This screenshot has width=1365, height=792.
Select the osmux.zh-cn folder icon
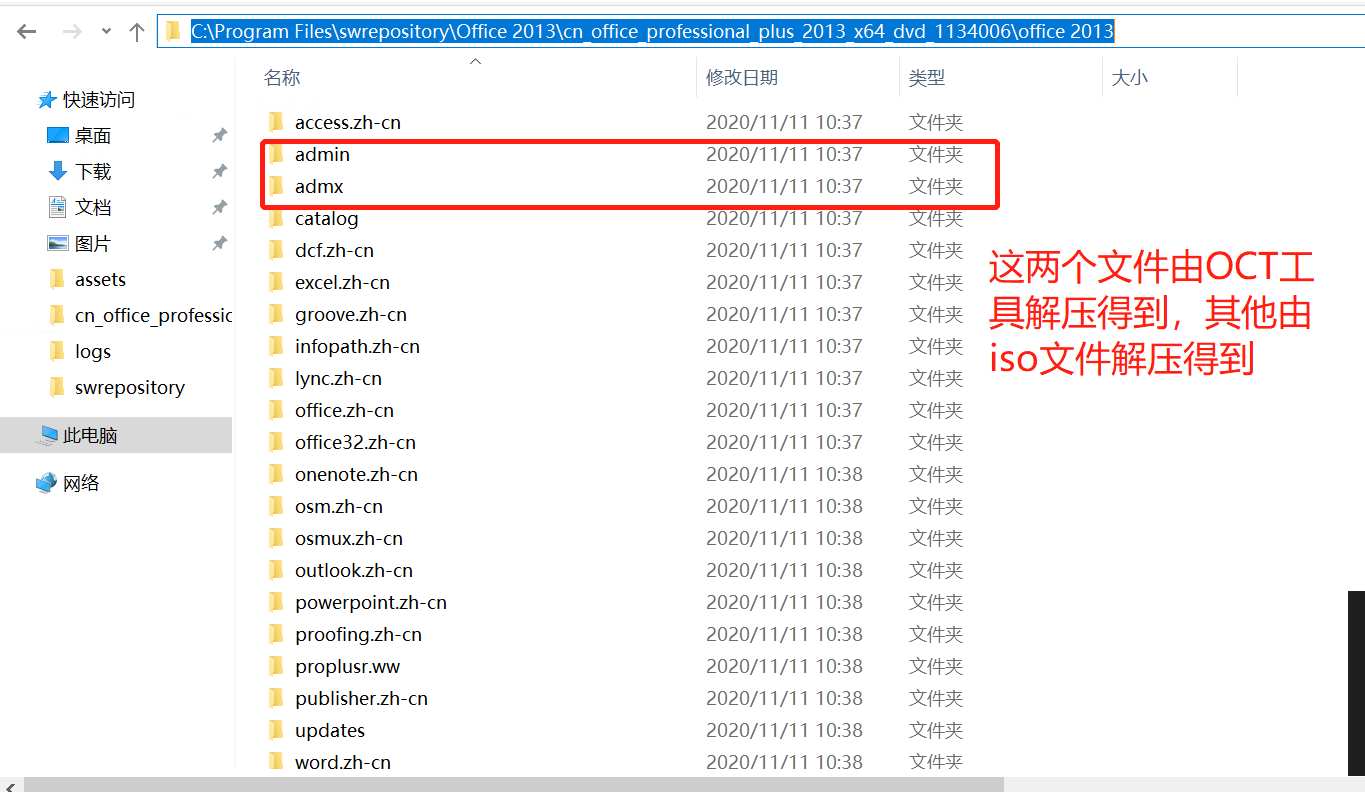point(277,538)
